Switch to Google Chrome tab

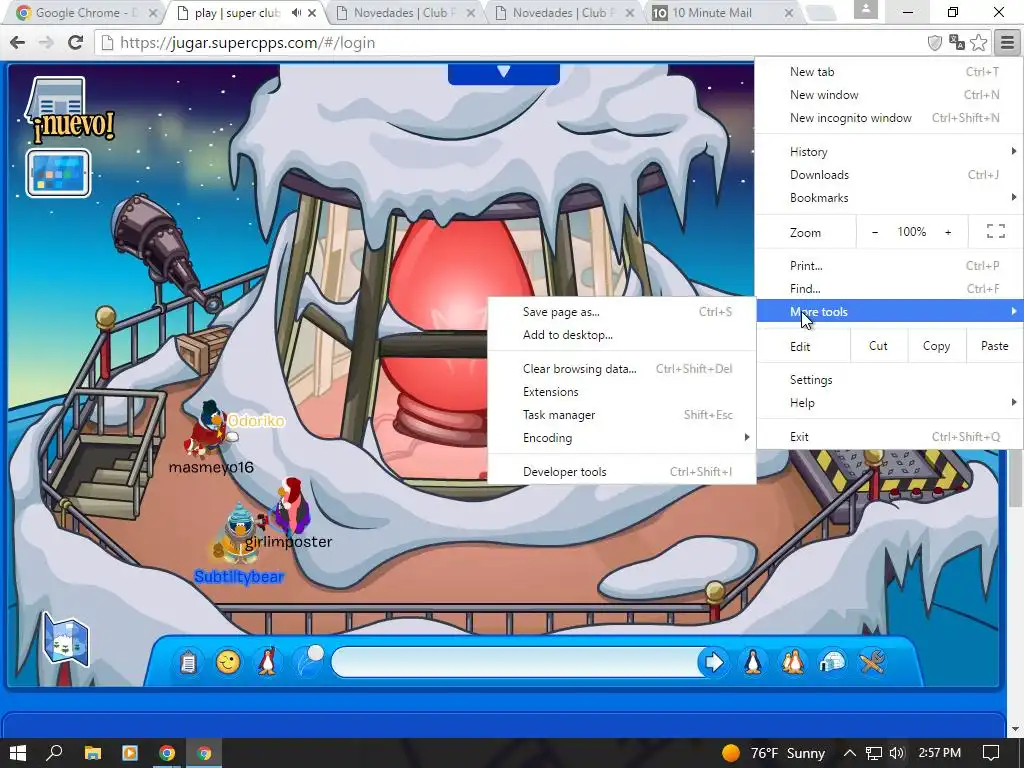[x=86, y=12]
